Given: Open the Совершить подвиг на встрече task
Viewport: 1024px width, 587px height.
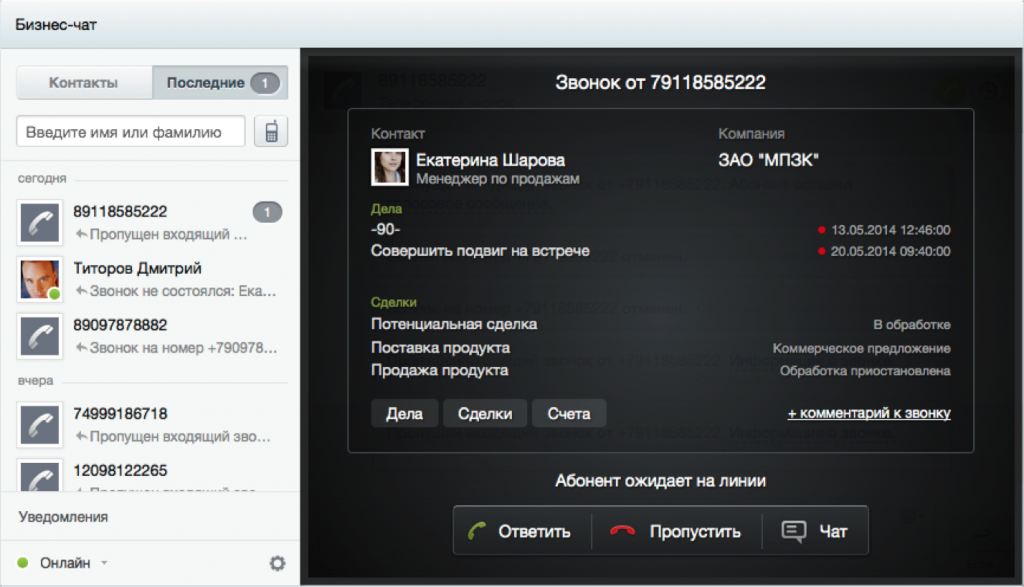Looking at the screenshot, I should point(480,251).
